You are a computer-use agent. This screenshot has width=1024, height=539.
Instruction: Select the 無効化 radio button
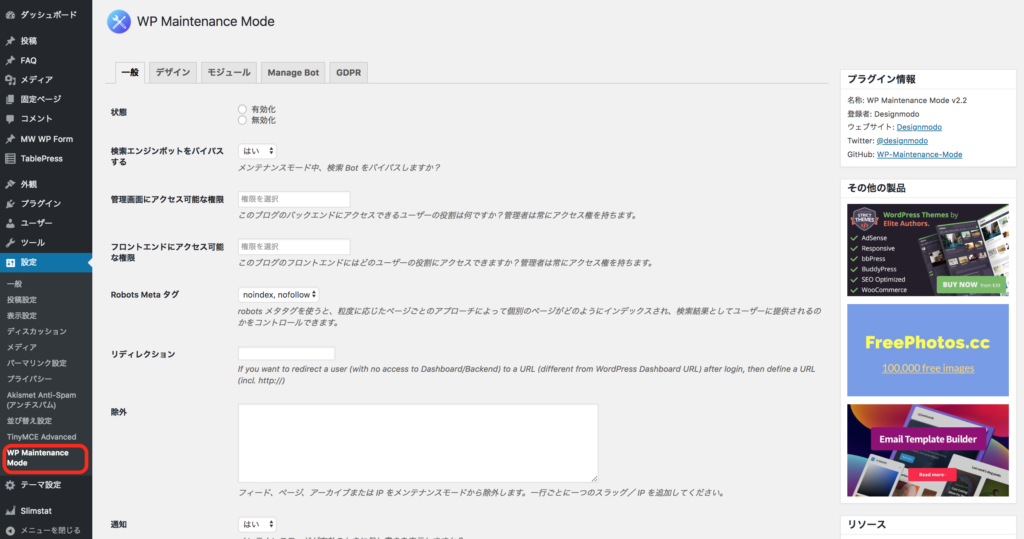pos(242,120)
